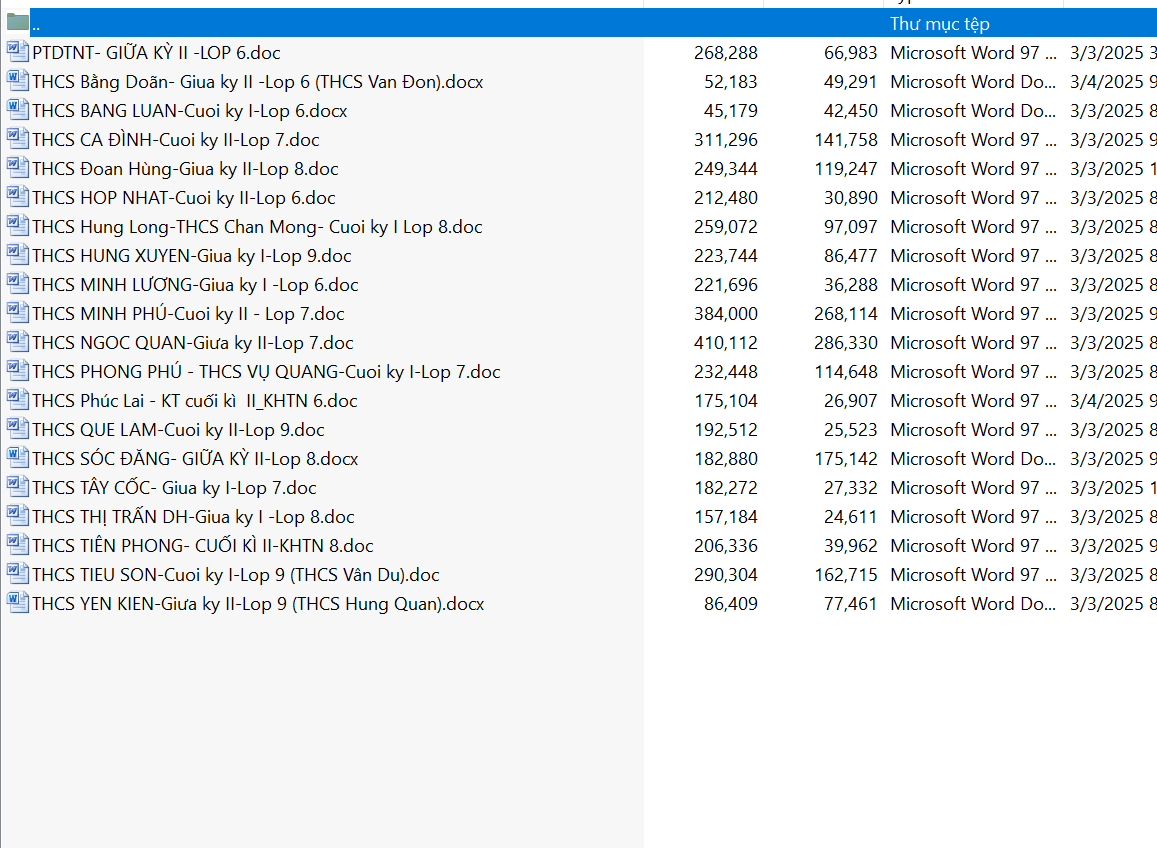
Task: Select THCS TIÊN PHONG- CUỐI KÌ II file
Action: click(202, 546)
